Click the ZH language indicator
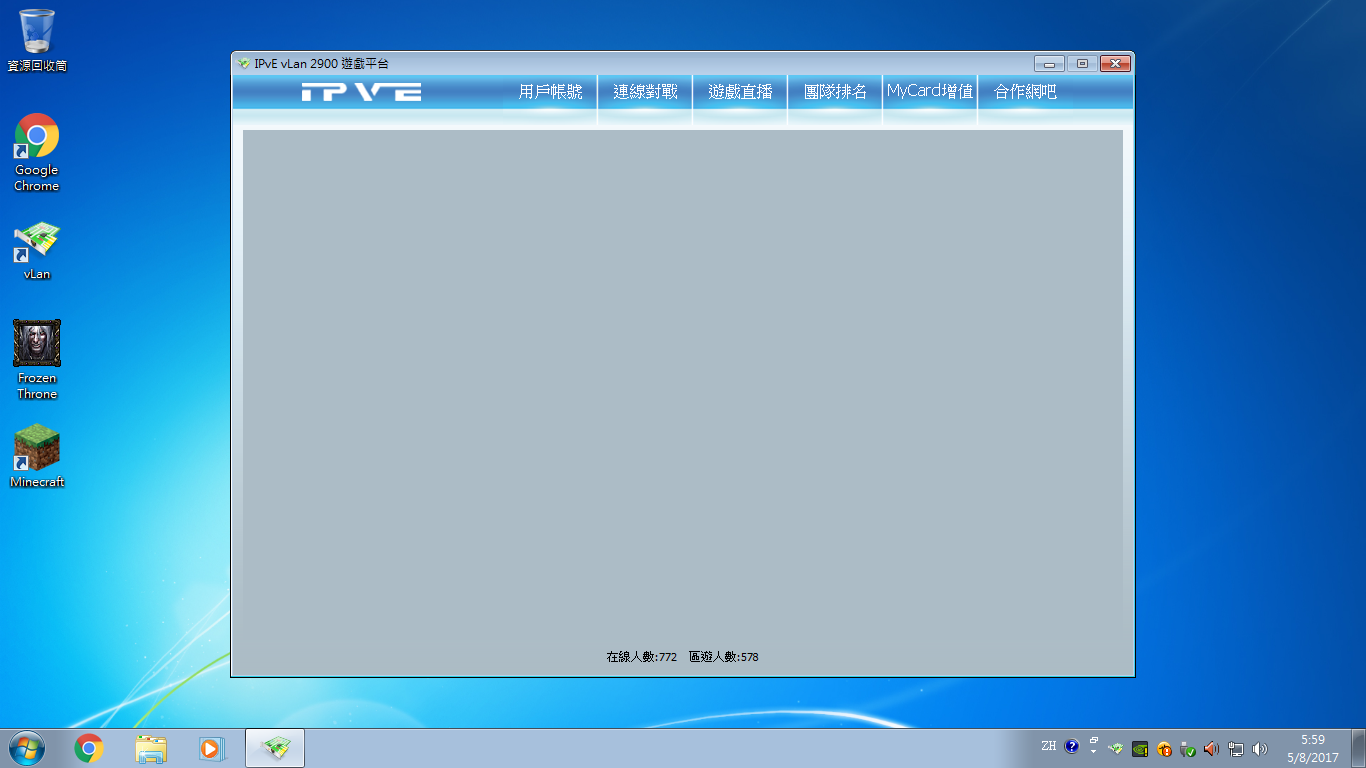Viewport: 1366px width, 768px height. coord(1049,746)
